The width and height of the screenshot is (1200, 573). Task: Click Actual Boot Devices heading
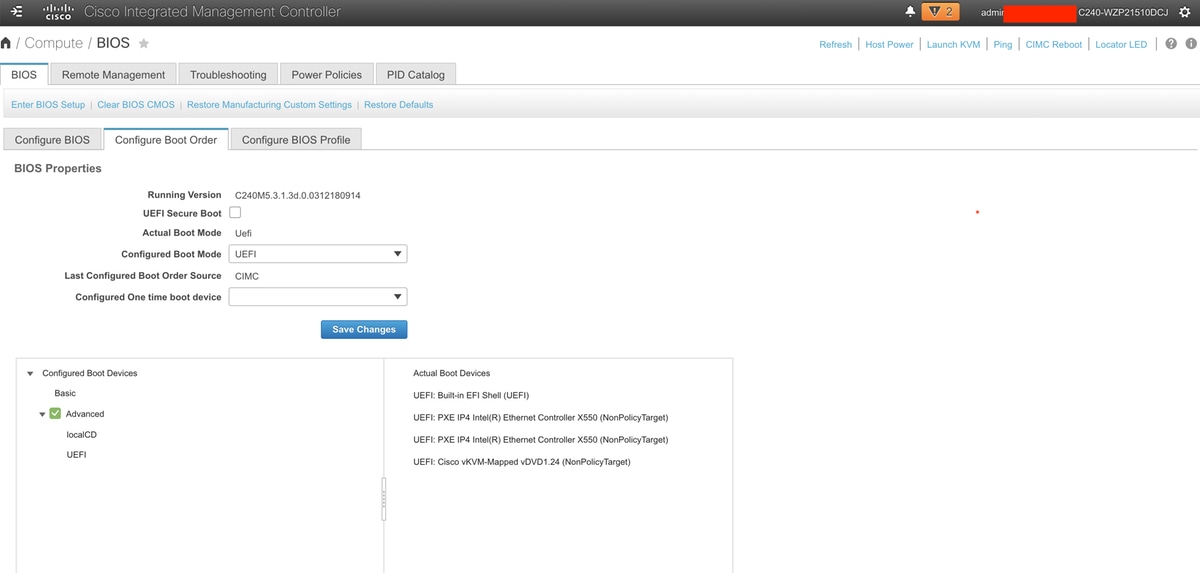point(452,373)
